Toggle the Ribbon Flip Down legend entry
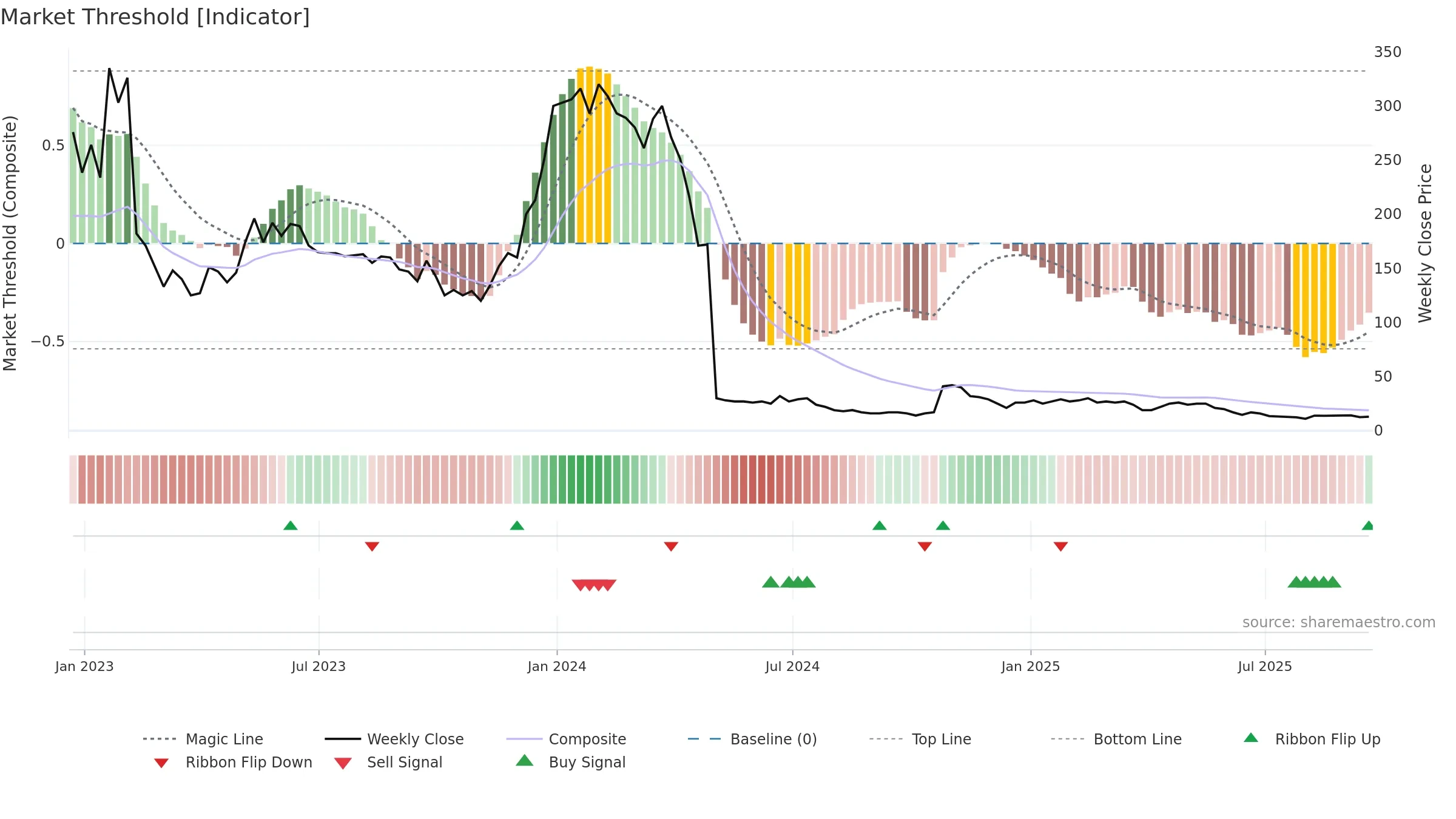This screenshot has height=819, width=1456. 232,763
